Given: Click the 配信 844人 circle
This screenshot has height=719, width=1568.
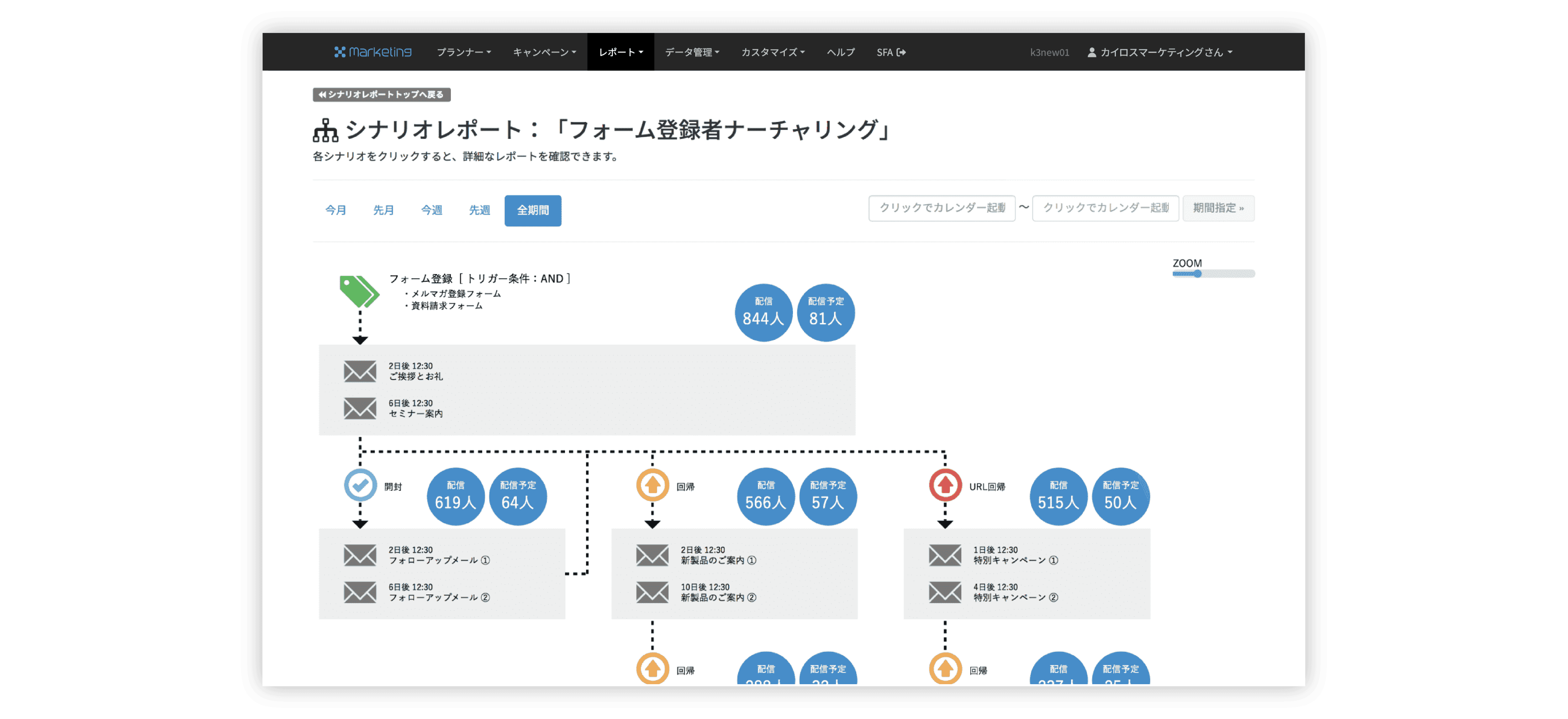Looking at the screenshot, I should (x=763, y=312).
